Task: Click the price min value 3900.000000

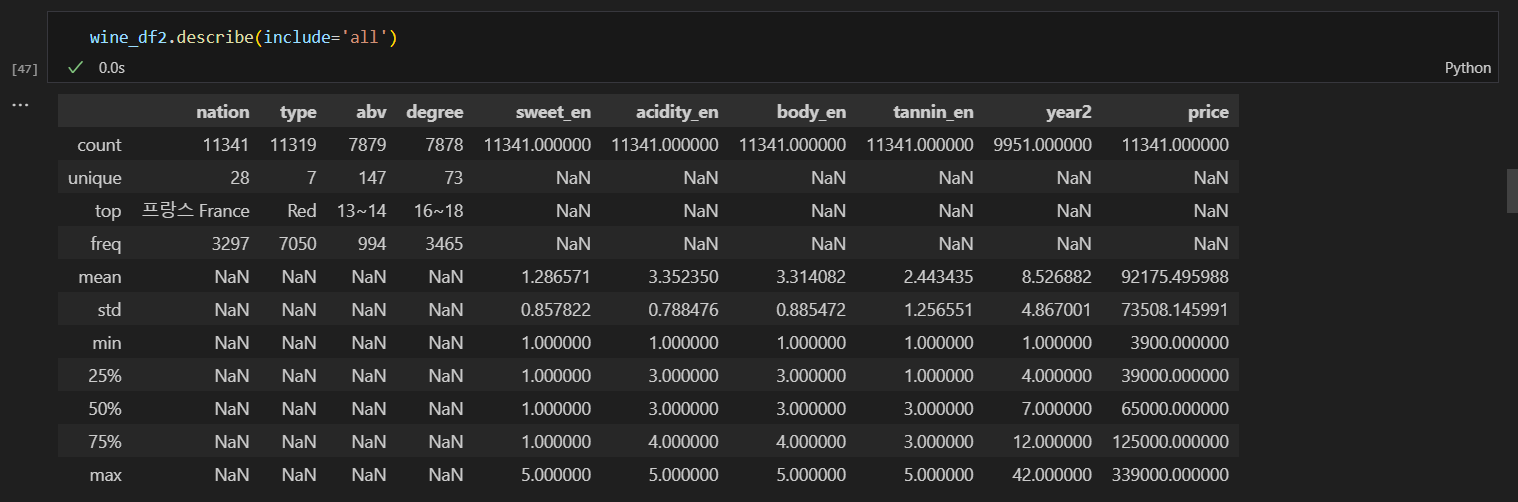Action: pyautogui.click(x=1181, y=343)
